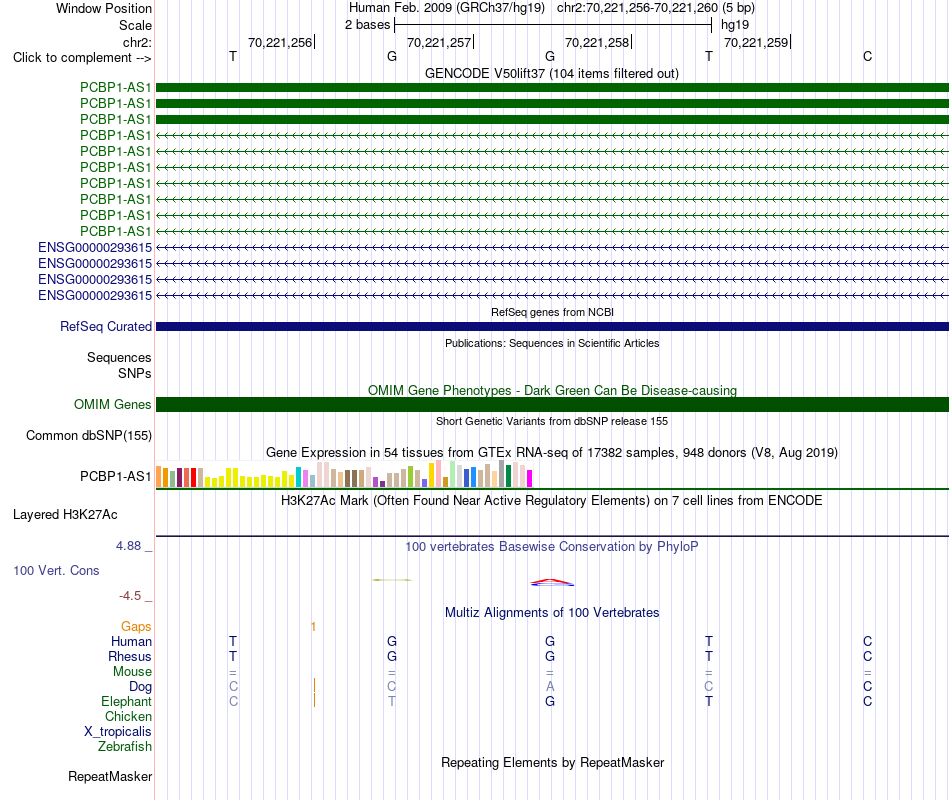Select the Chicken species row label
The image size is (950, 800).
tap(128, 716)
